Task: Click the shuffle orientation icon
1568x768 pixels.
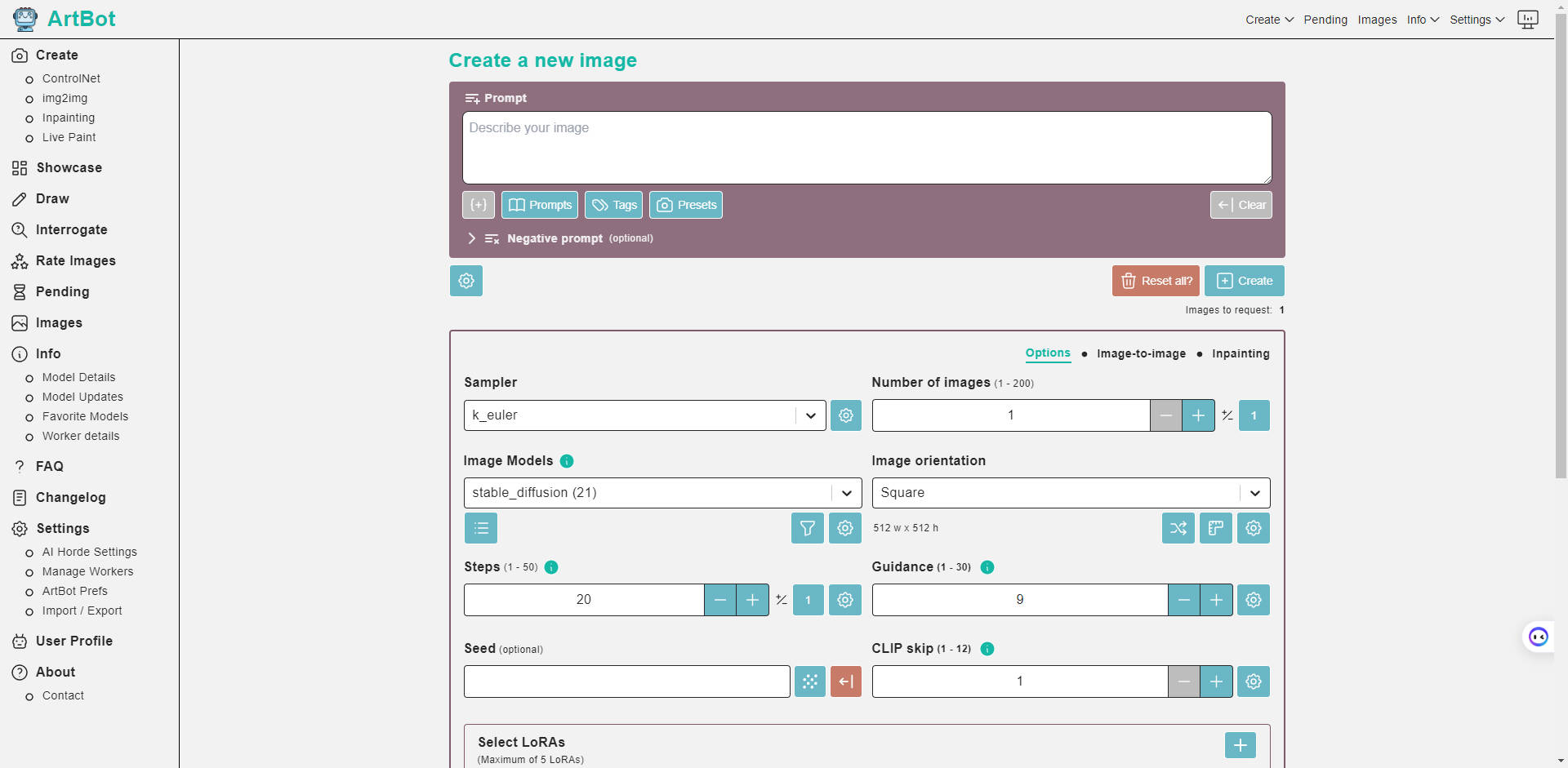Action: coord(1178,528)
